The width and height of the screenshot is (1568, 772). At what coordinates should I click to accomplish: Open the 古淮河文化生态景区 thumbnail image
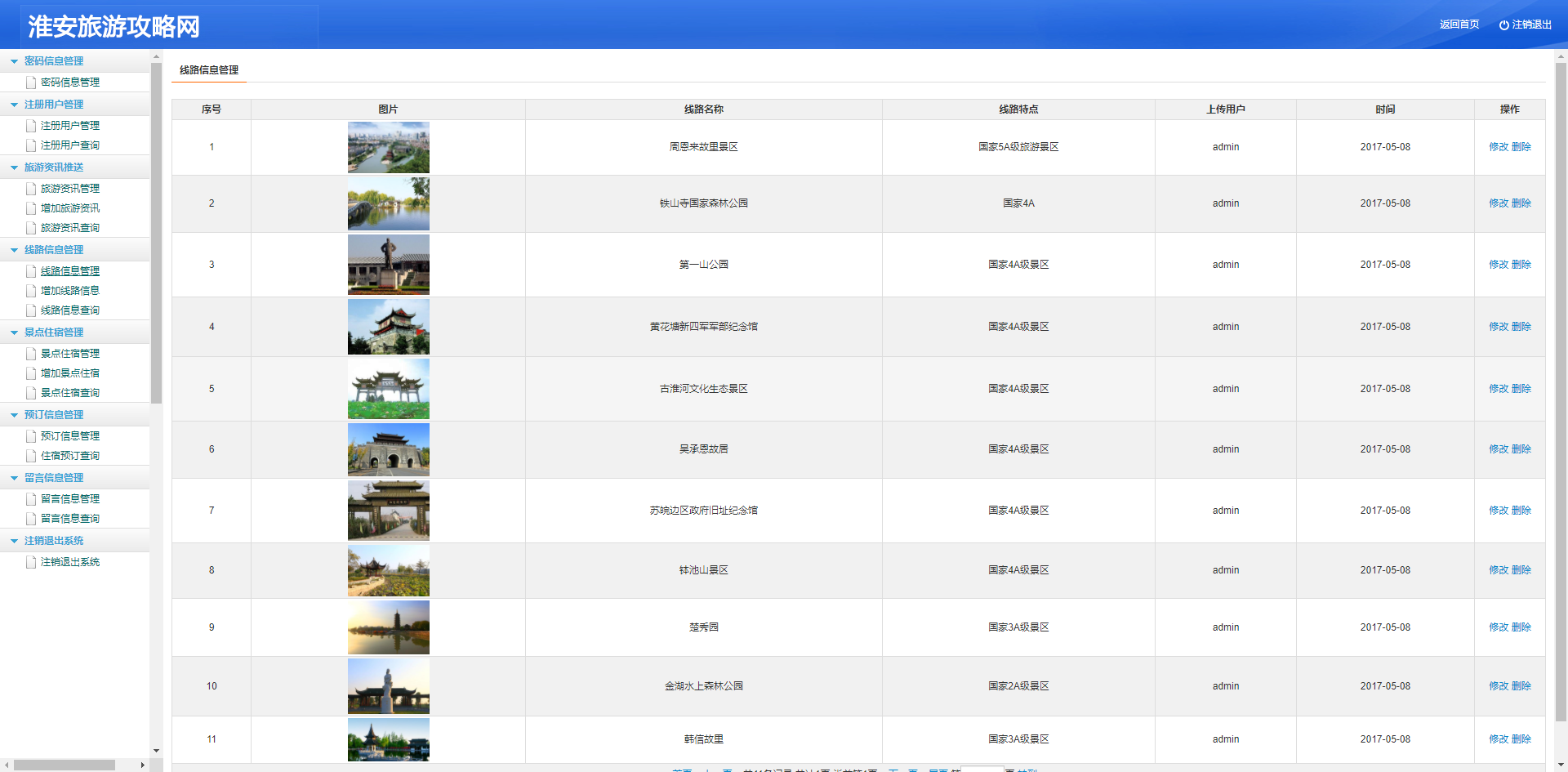pos(389,389)
